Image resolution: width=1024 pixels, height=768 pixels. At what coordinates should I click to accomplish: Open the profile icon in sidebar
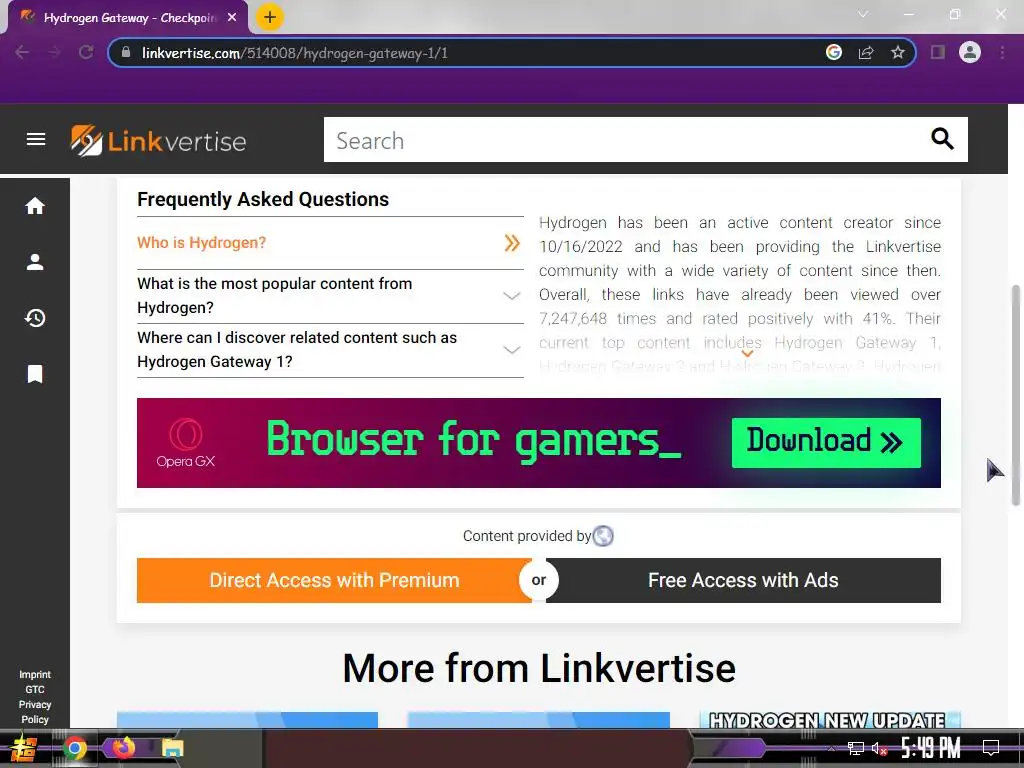[35, 262]
